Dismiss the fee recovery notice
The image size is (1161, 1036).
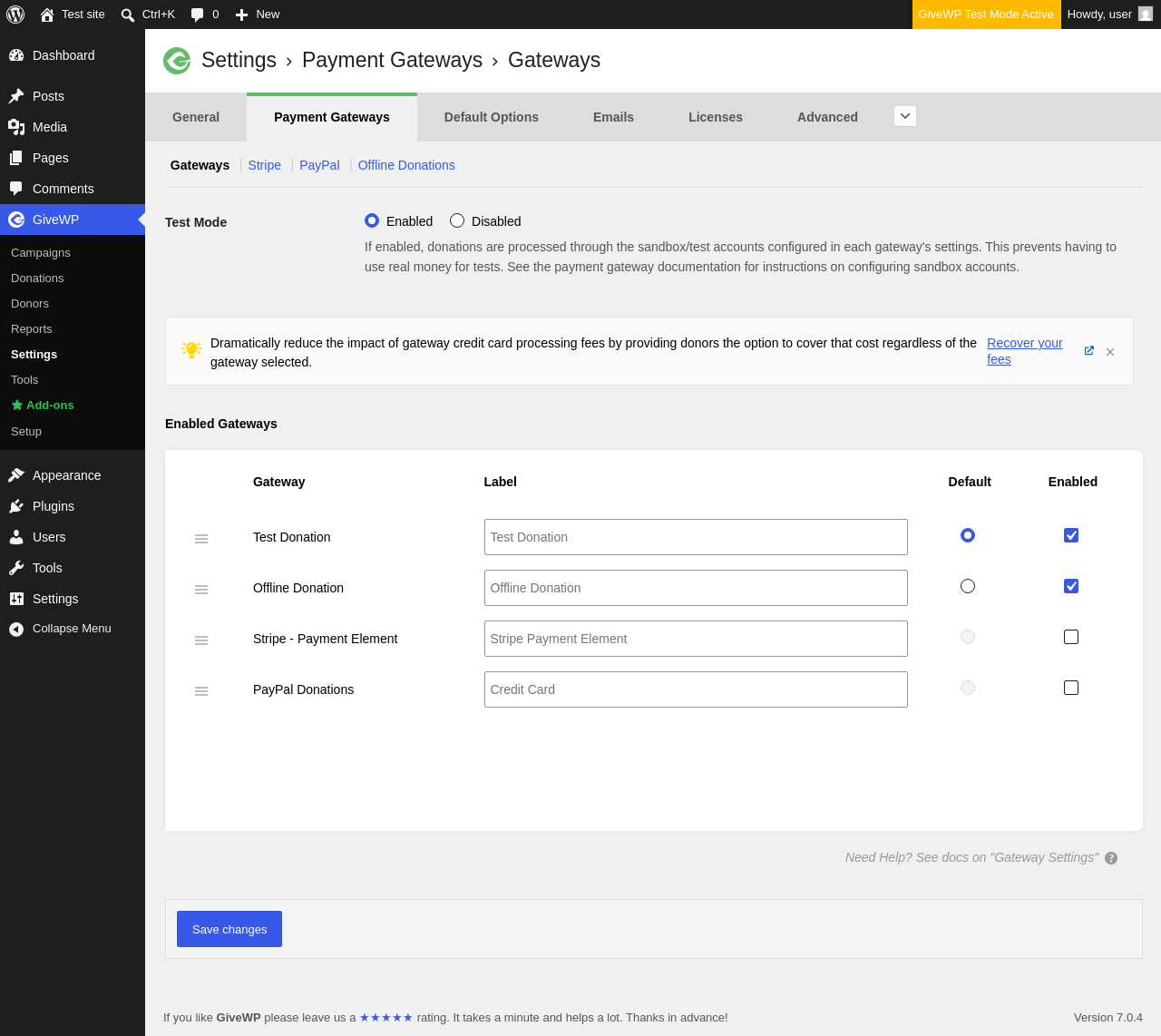point(1110,352)
